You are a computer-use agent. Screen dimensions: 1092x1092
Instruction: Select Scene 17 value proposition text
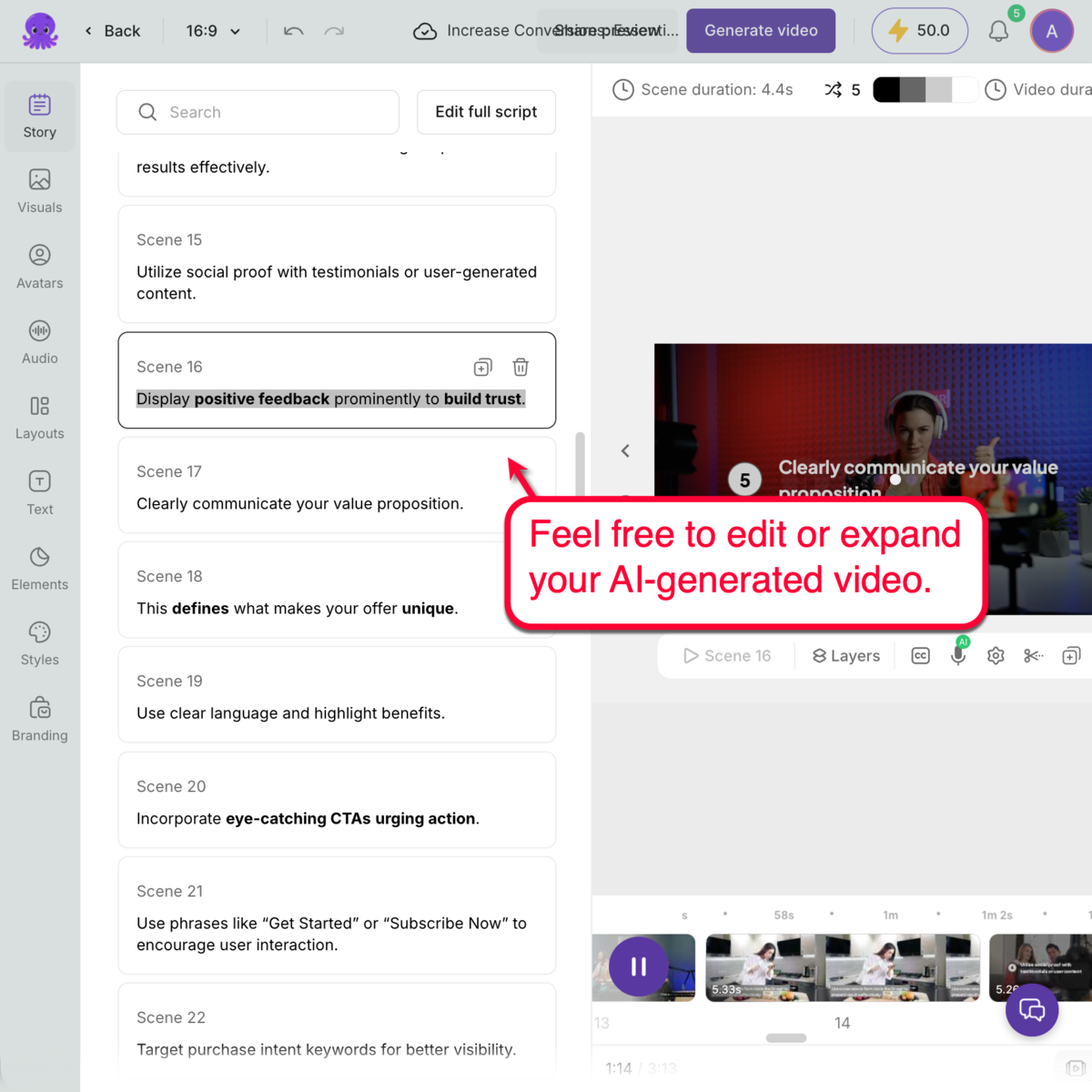click(x=299, y=504)
